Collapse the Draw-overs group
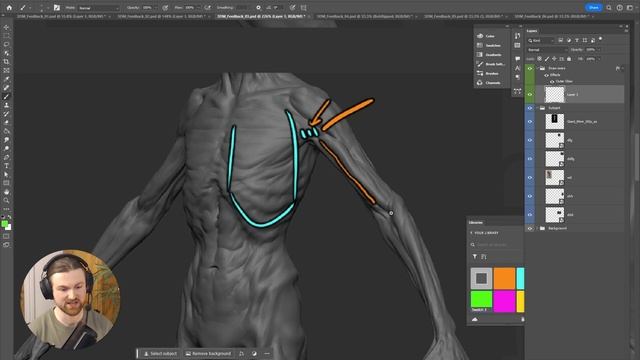Viewport: 640px width, 360px height. [538, 69]
